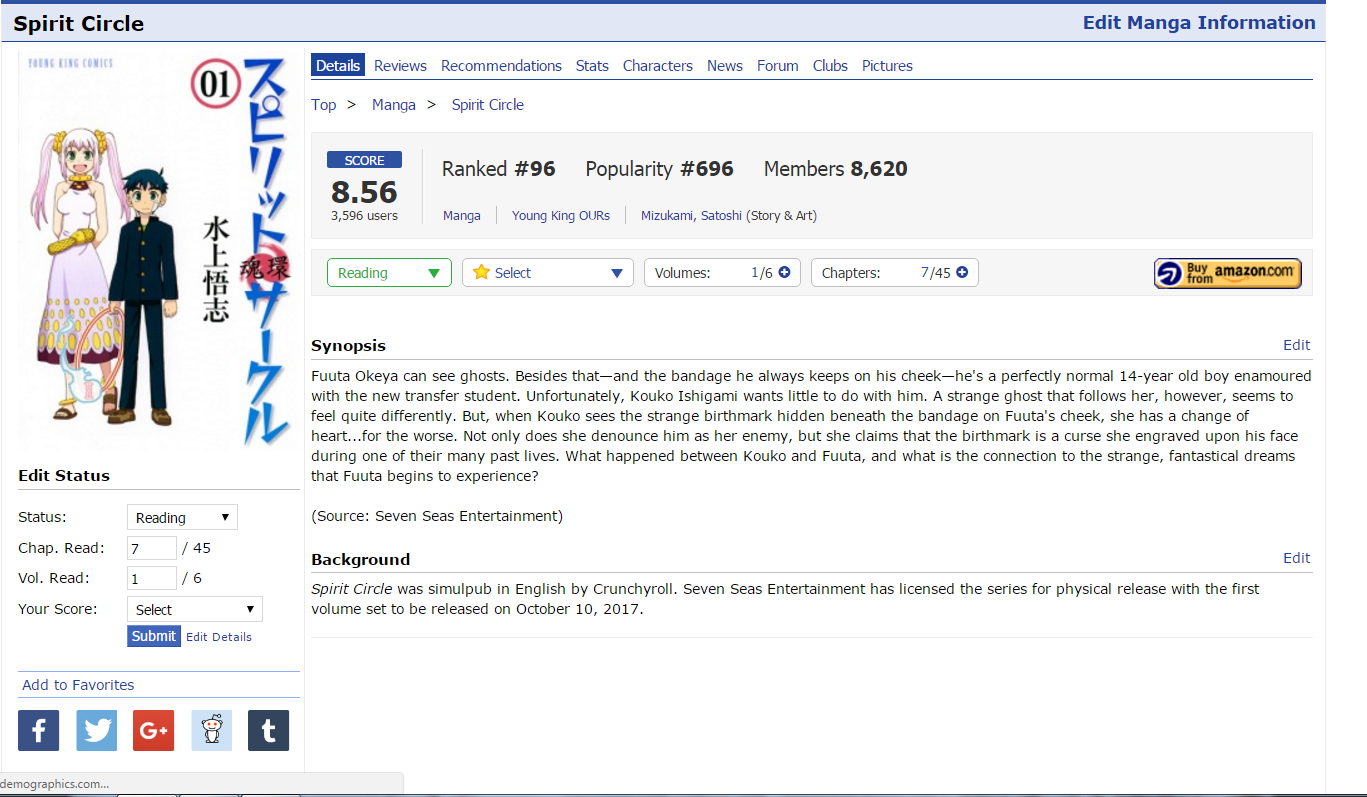Click Add to Favorites link
1367x797 pixels.
[x=78, y=685]
